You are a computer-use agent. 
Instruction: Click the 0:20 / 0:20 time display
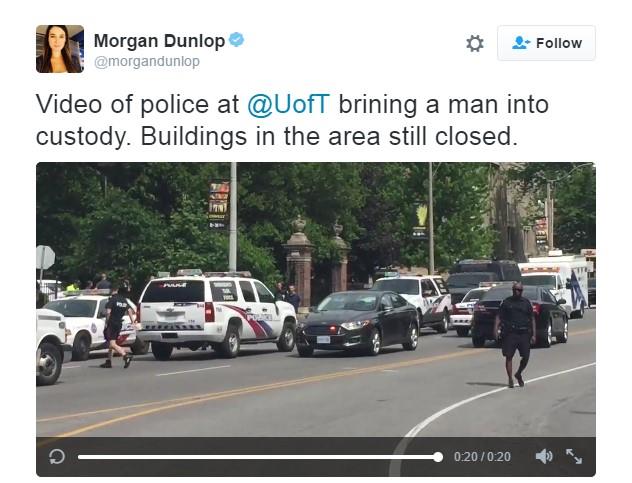482,457
